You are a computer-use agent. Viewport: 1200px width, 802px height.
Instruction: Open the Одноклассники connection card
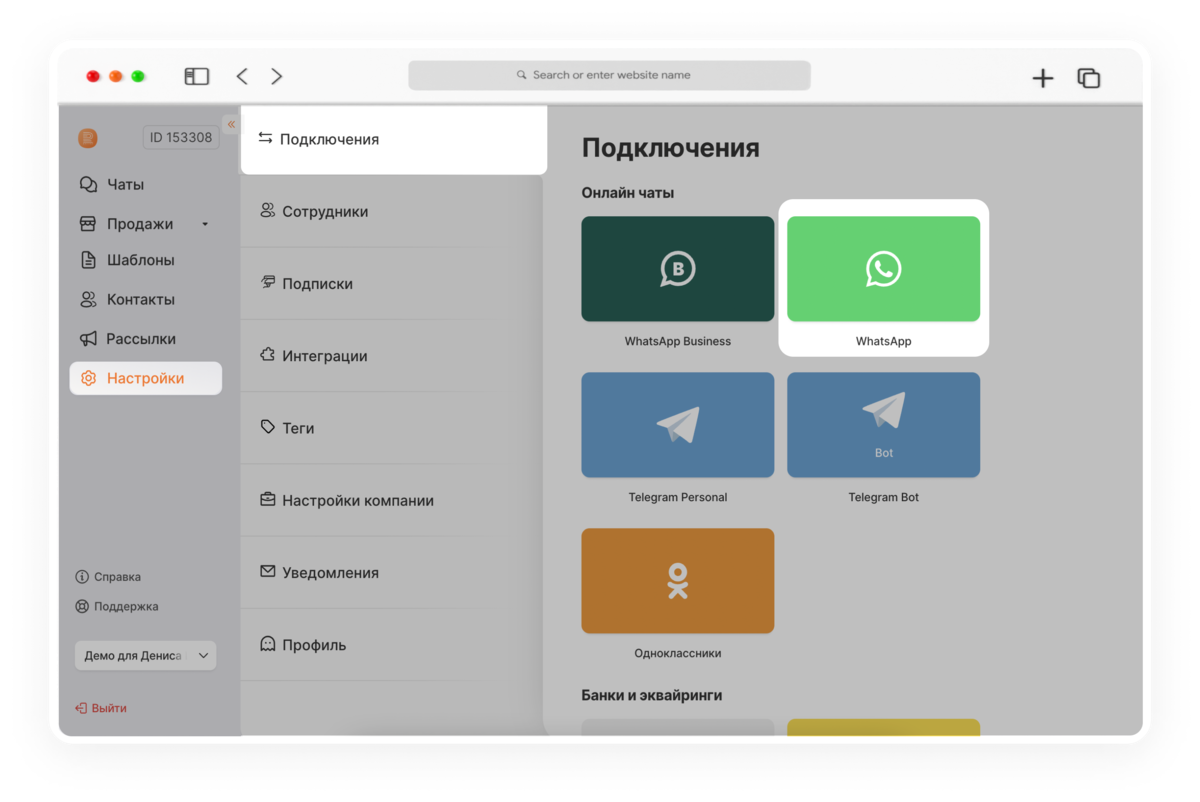click(677, 581)
